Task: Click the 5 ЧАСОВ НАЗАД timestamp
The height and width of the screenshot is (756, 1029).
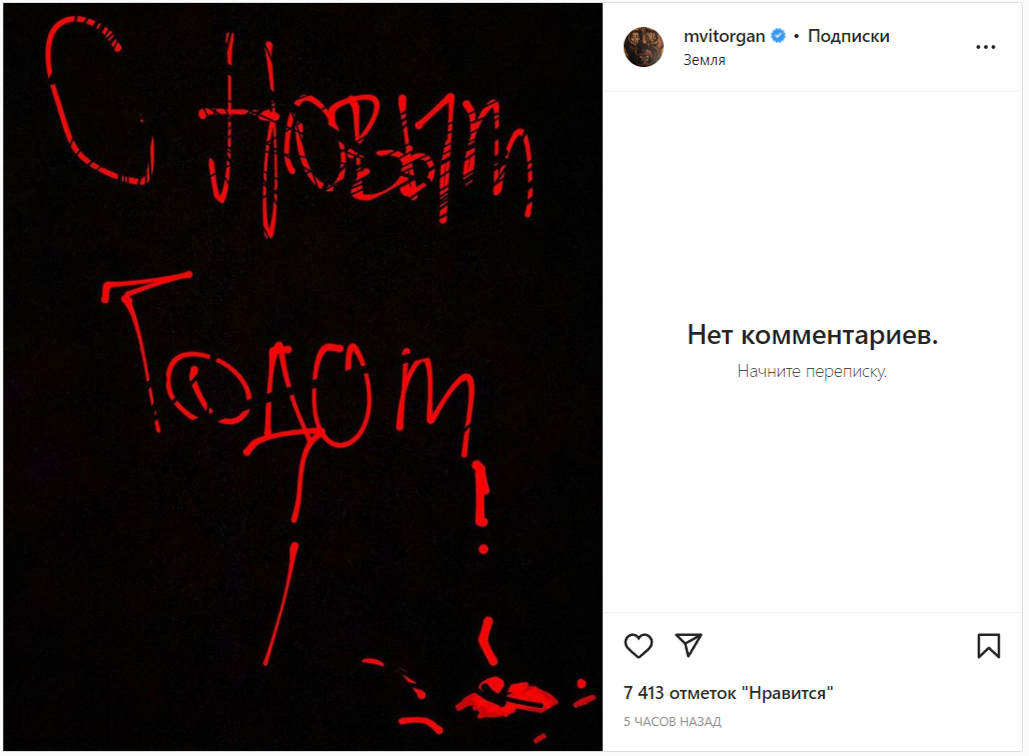Action: 672,721
